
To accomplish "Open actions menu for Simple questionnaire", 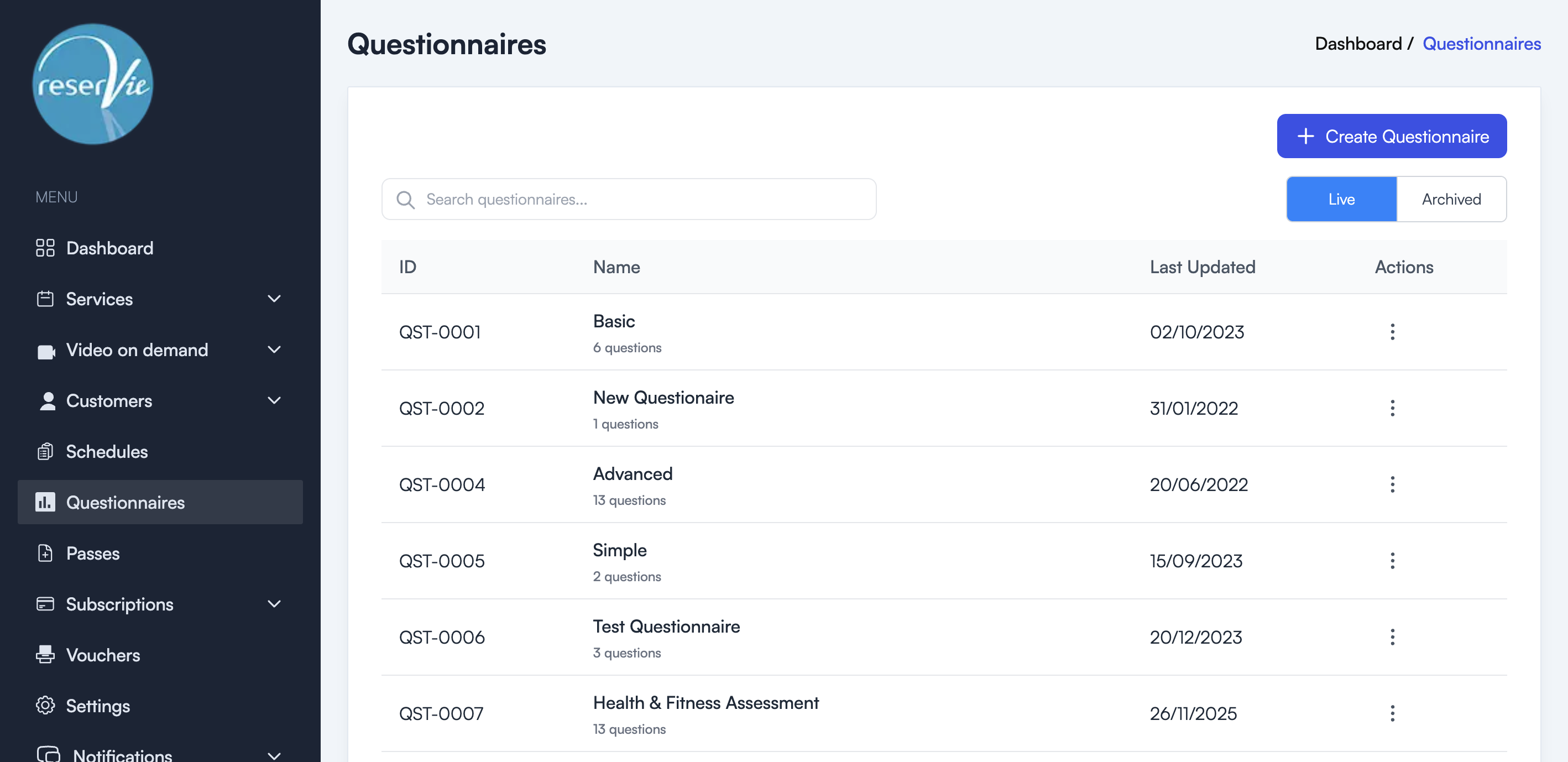I will click(x=1392, y=561).
